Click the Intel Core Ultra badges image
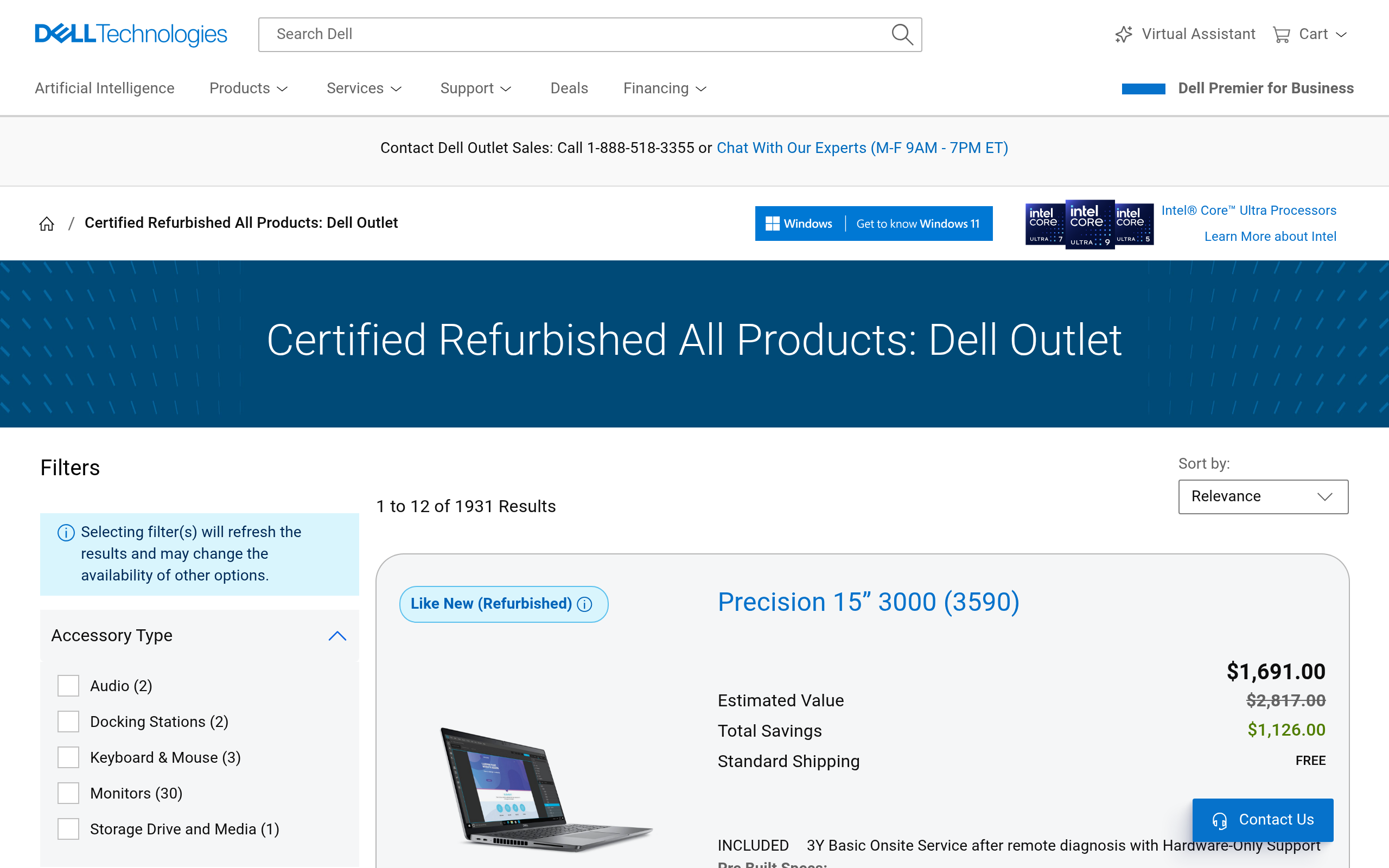The image size is (1389, 868). coord(1089,225)
